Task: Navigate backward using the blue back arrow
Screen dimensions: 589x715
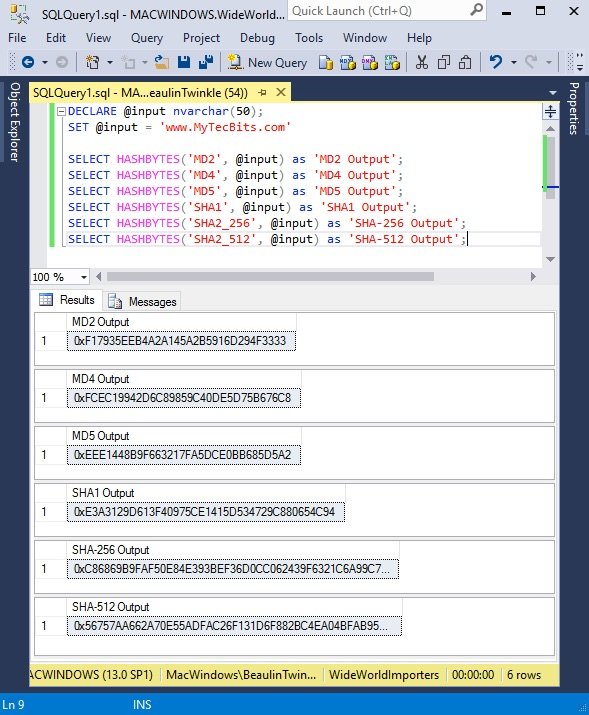Action: coord(28,62)
